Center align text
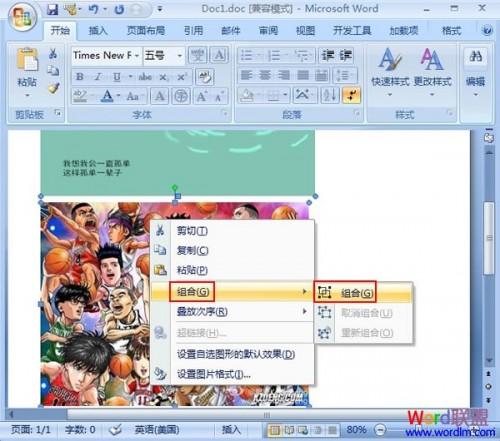Viewport: 500px width, 441px height. (265, 75)
